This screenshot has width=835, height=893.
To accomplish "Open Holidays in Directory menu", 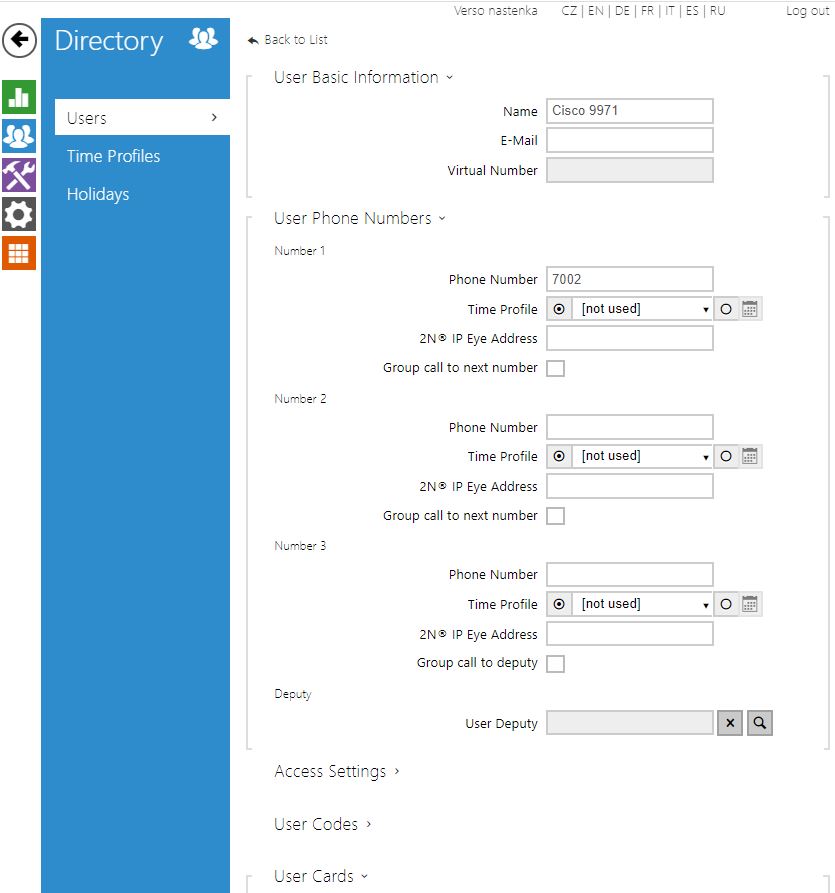I will [98, 194].
